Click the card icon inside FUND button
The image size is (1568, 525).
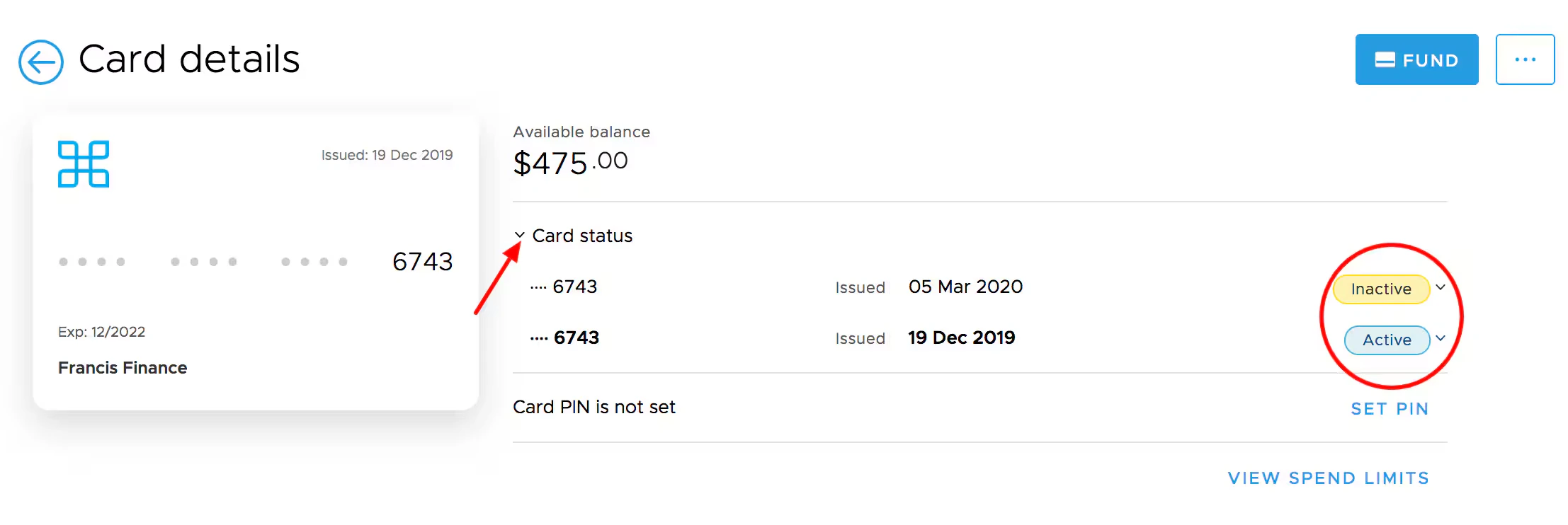(x=1385, y=60)
